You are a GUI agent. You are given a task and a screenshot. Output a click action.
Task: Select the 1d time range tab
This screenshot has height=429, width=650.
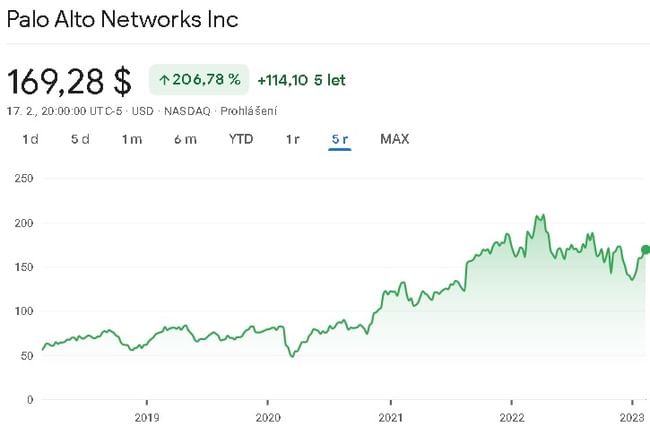pos(30,139)
